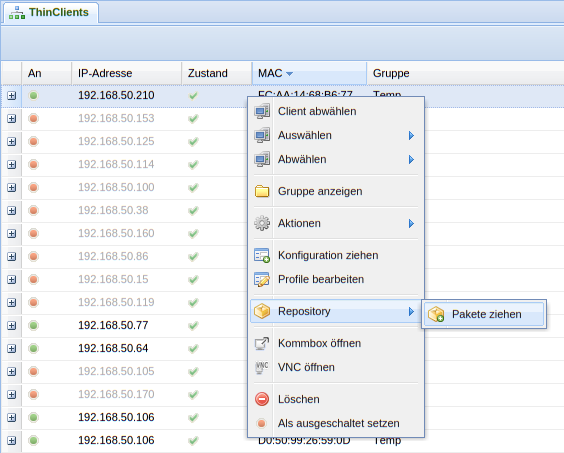Open the ThinClients tab
The width and height of the screenshot is (564, 453).
pyautogui.click(x=51, y=13)
